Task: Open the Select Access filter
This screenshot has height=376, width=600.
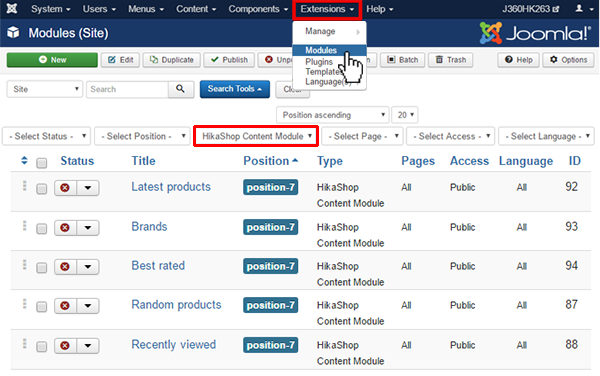Action: tap(450, 136)
